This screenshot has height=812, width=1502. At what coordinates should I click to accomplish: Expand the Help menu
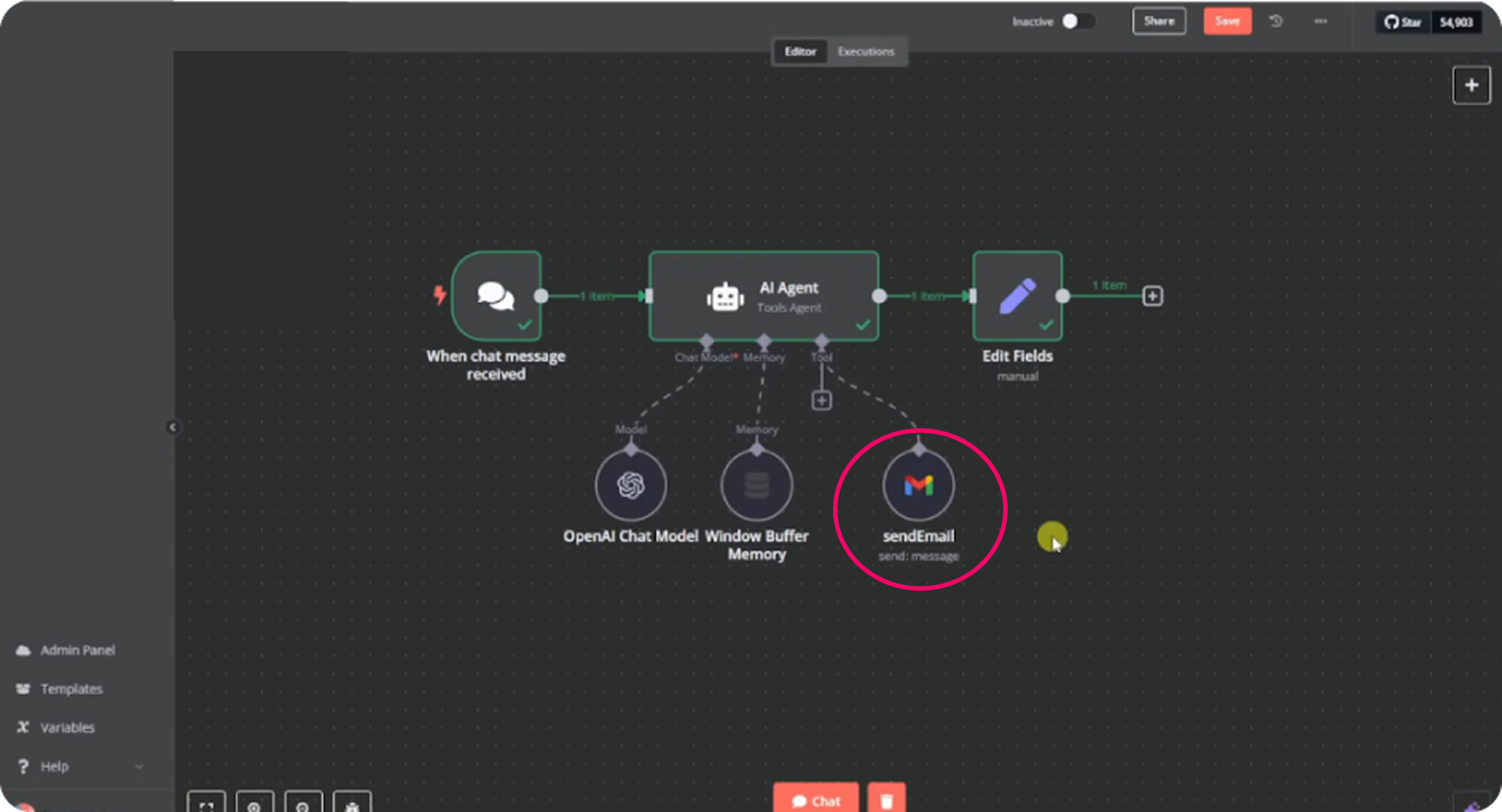[x=80, y=767]
